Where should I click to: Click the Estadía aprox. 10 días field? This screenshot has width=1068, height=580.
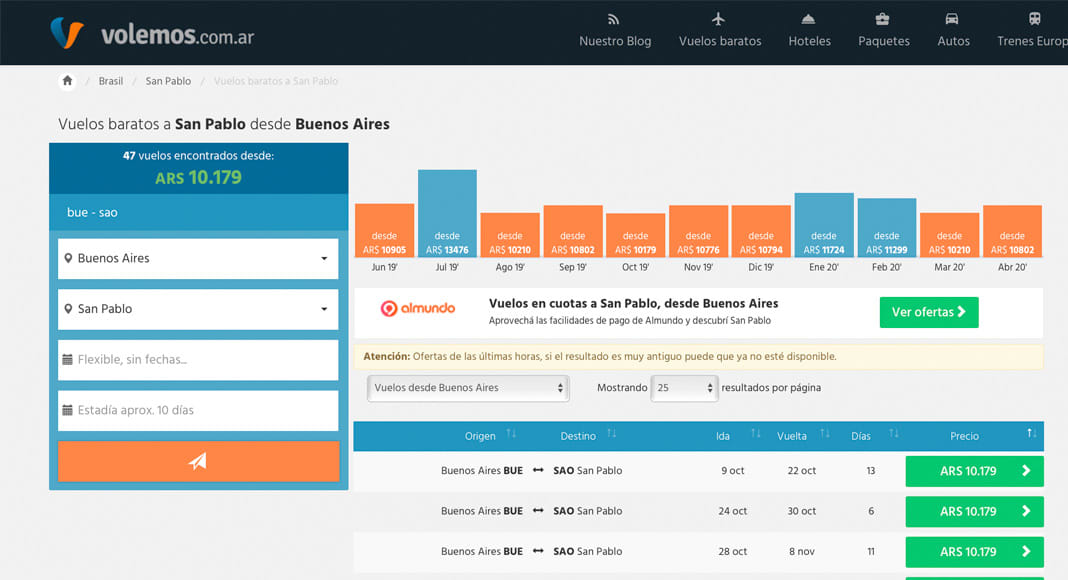[x=198, y=410]
